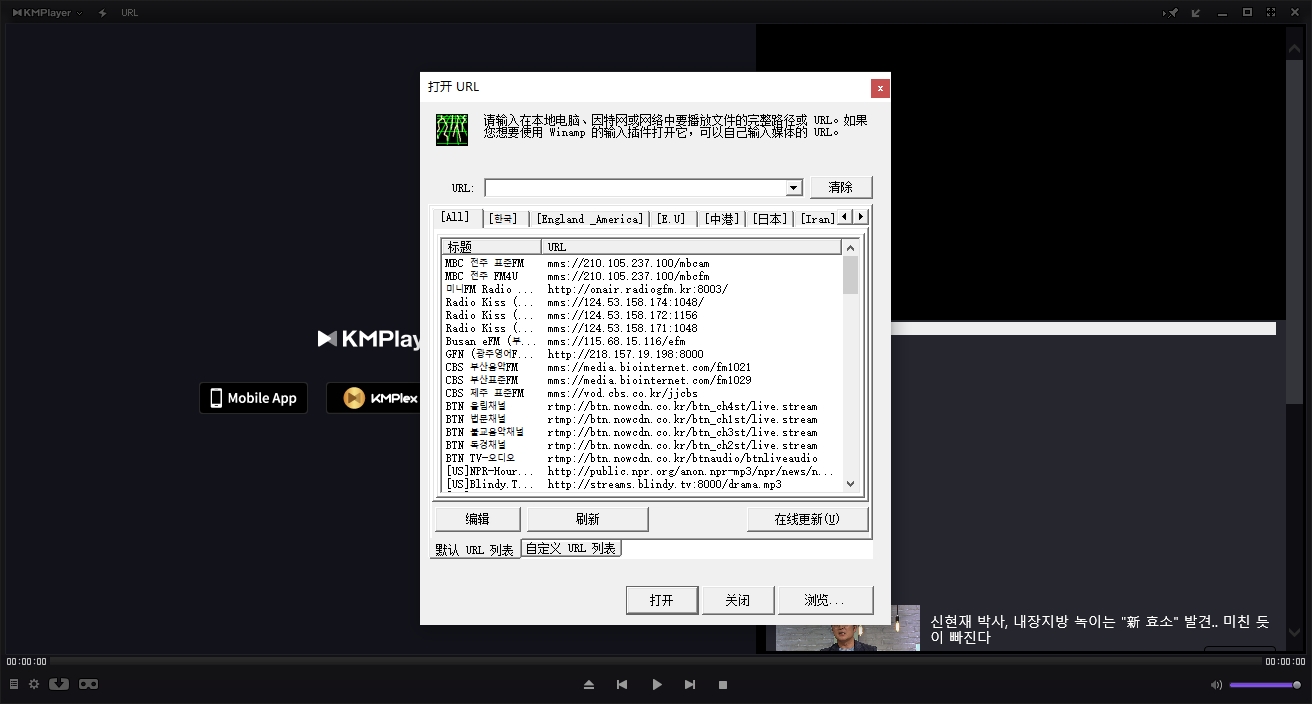This screenshot has width=1312, height=704.
Task: Select the [All] tab
Action: 455,217
